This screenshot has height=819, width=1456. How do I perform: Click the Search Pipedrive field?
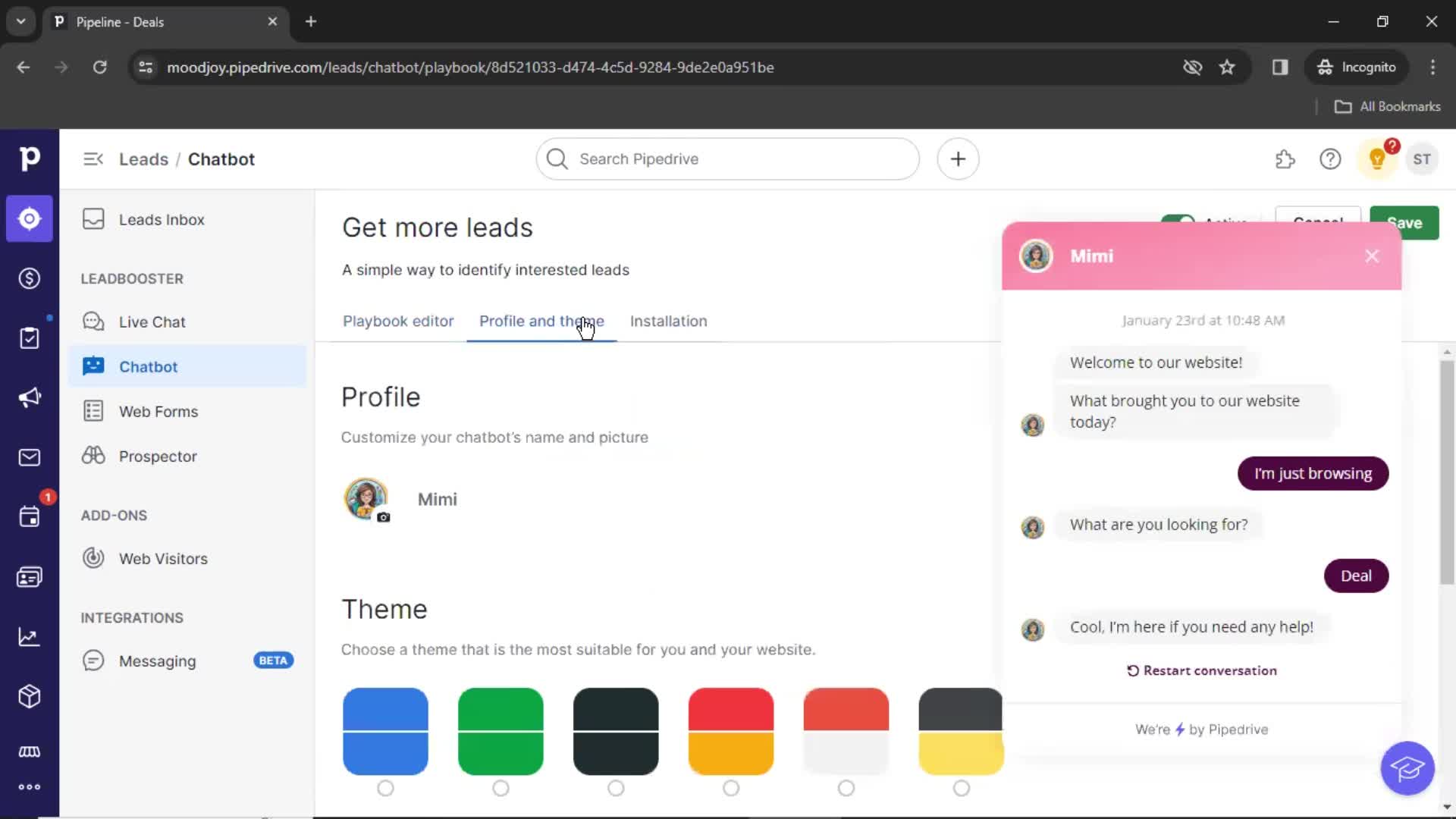[727, 159]
